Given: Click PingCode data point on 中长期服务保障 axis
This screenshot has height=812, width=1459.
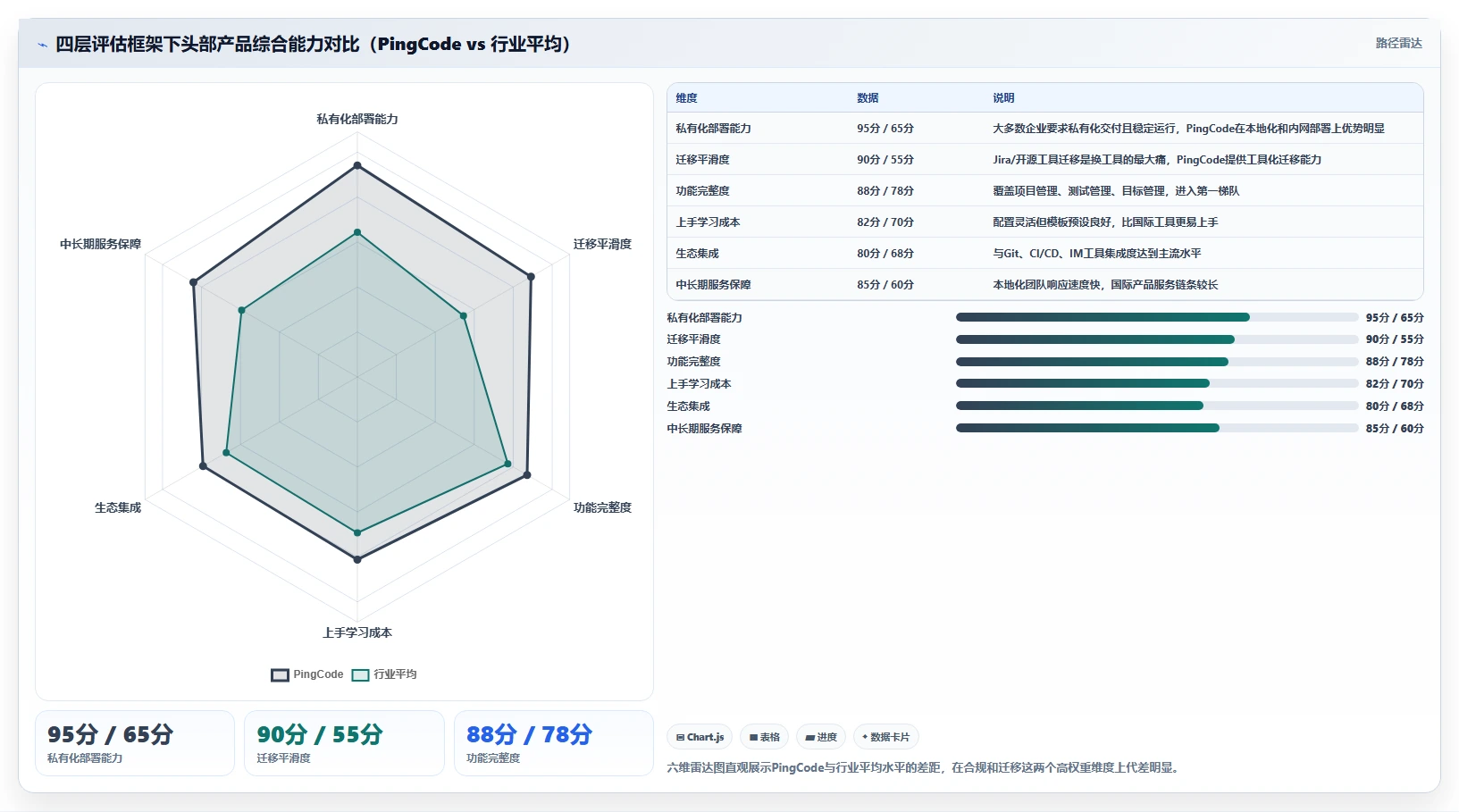Looking at the screenshot, I should coord(194,282).
